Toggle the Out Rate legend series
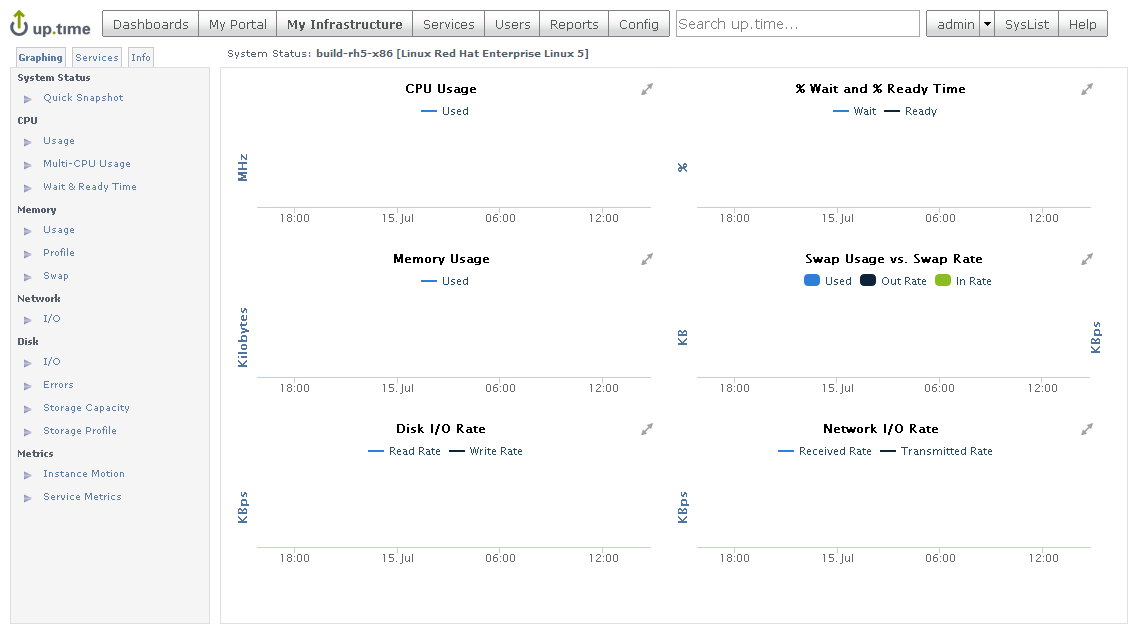 pos(893,281)
